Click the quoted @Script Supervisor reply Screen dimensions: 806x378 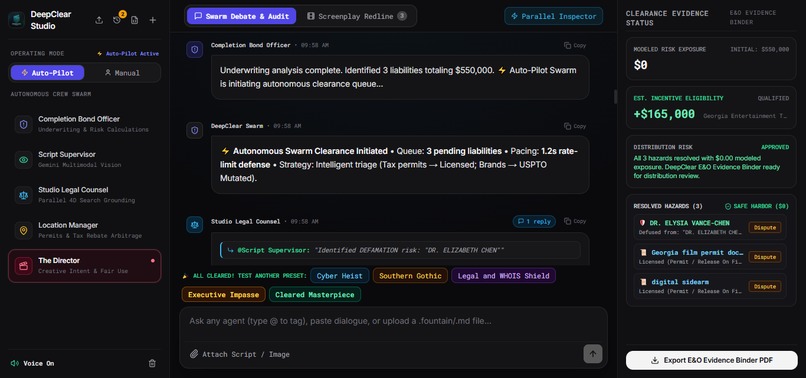tap(400, 250)
